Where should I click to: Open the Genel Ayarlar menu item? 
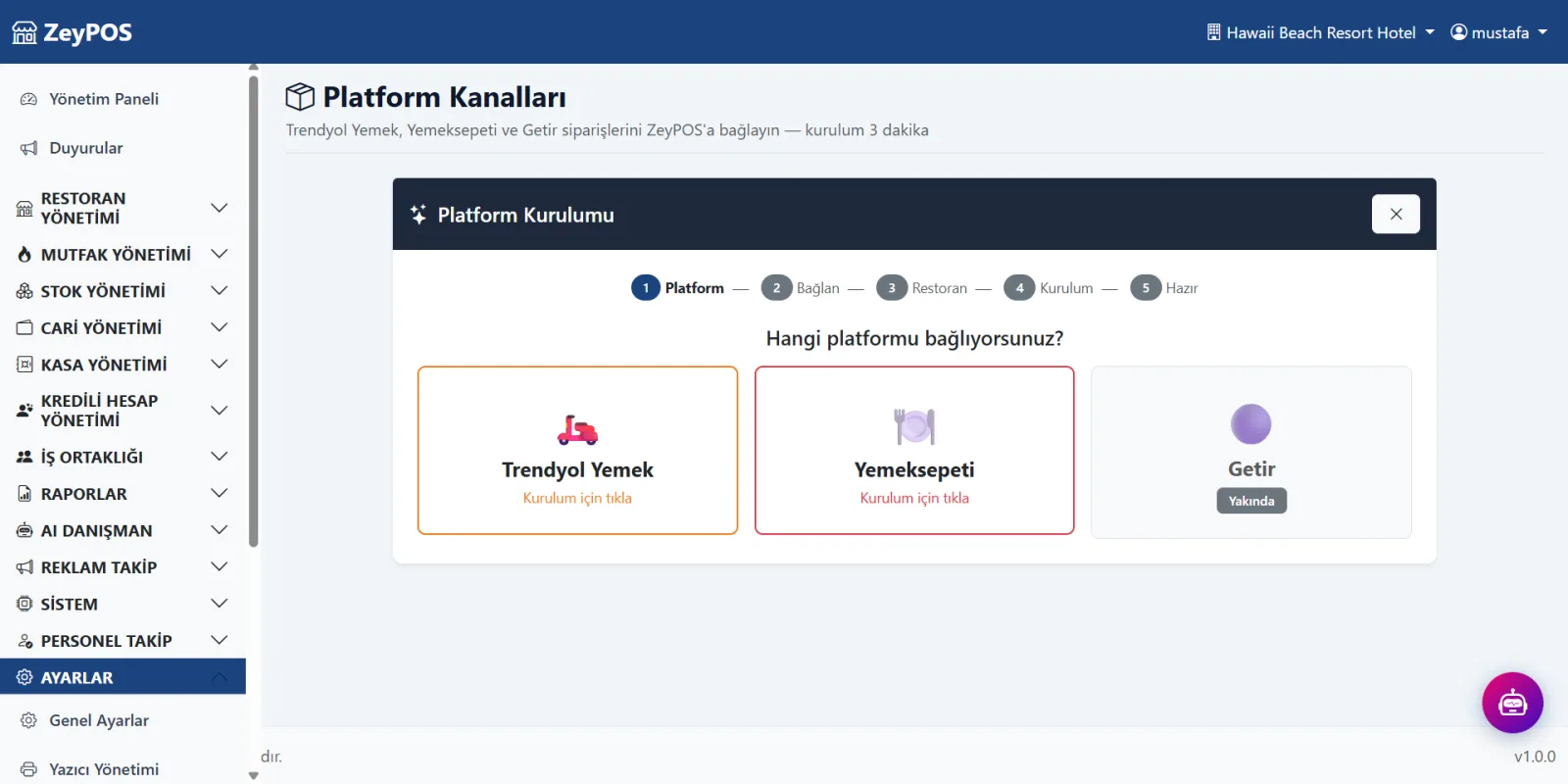[122, 720]
